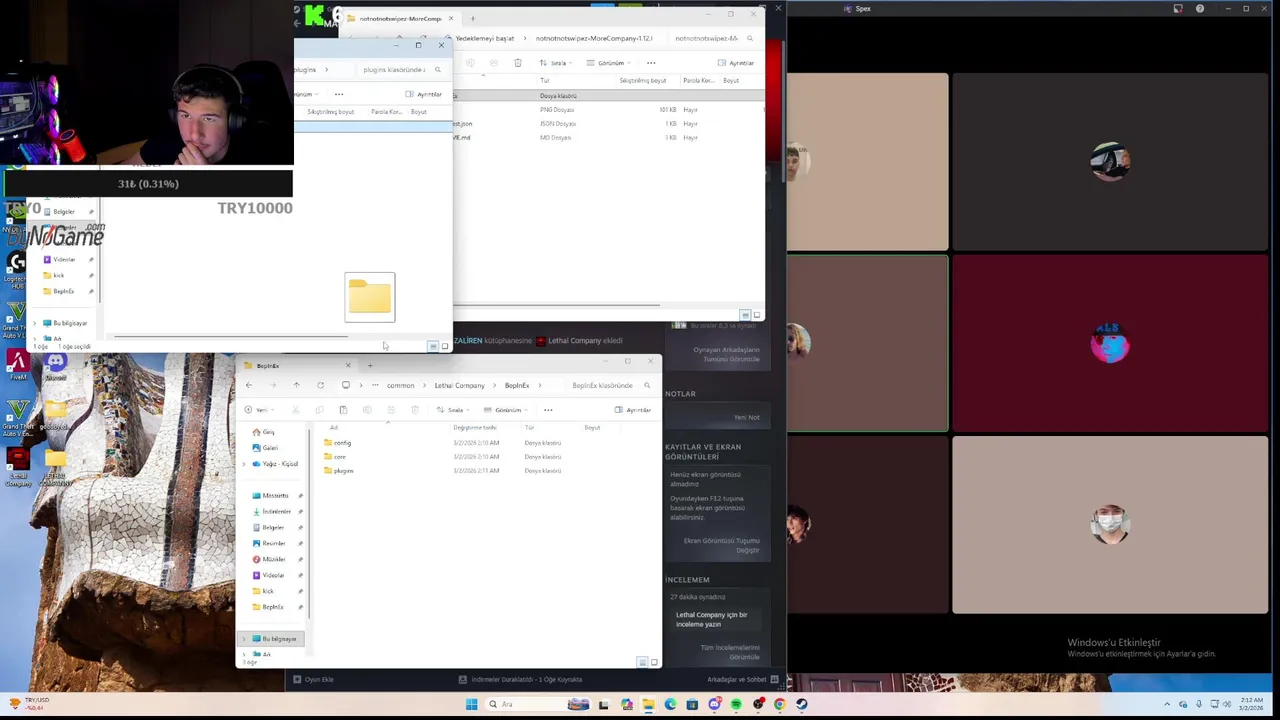Open the config folder
Image resolution: width=1280 pixels, height=720 pixels.
pyautogui.click(x=338, y=443)
